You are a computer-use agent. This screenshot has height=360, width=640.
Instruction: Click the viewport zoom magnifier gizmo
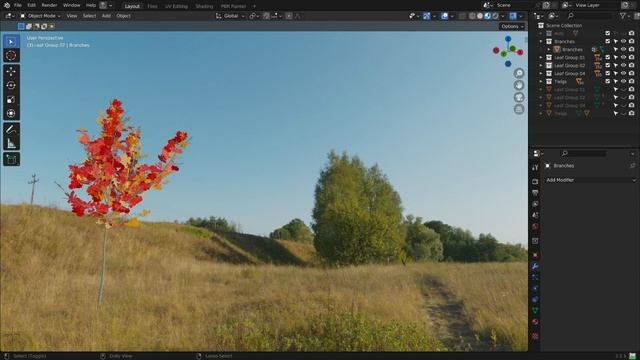[x=519, y=73]
